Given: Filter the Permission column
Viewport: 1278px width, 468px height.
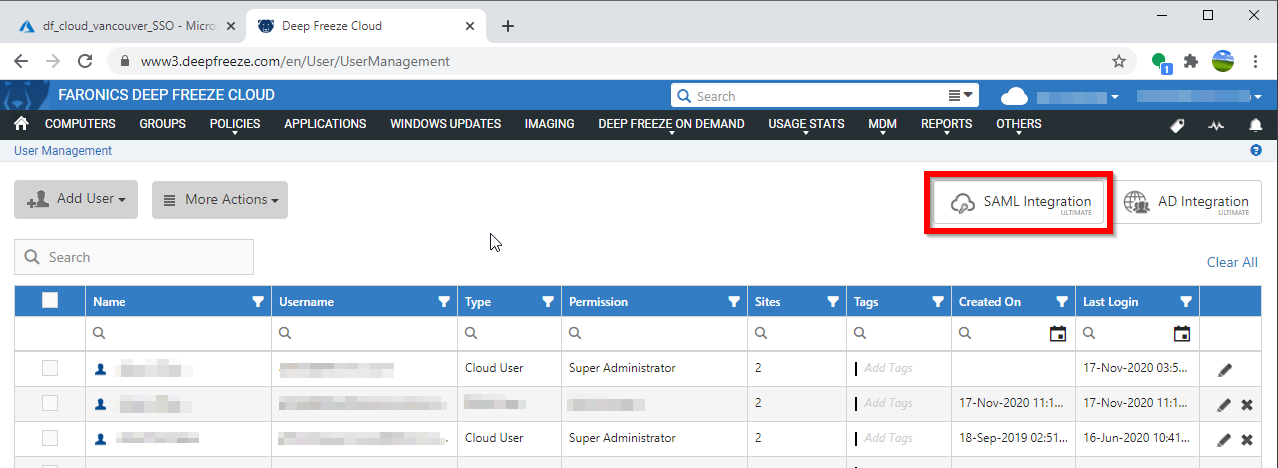Looking at the screenshot, I should (x=734, y=301).
